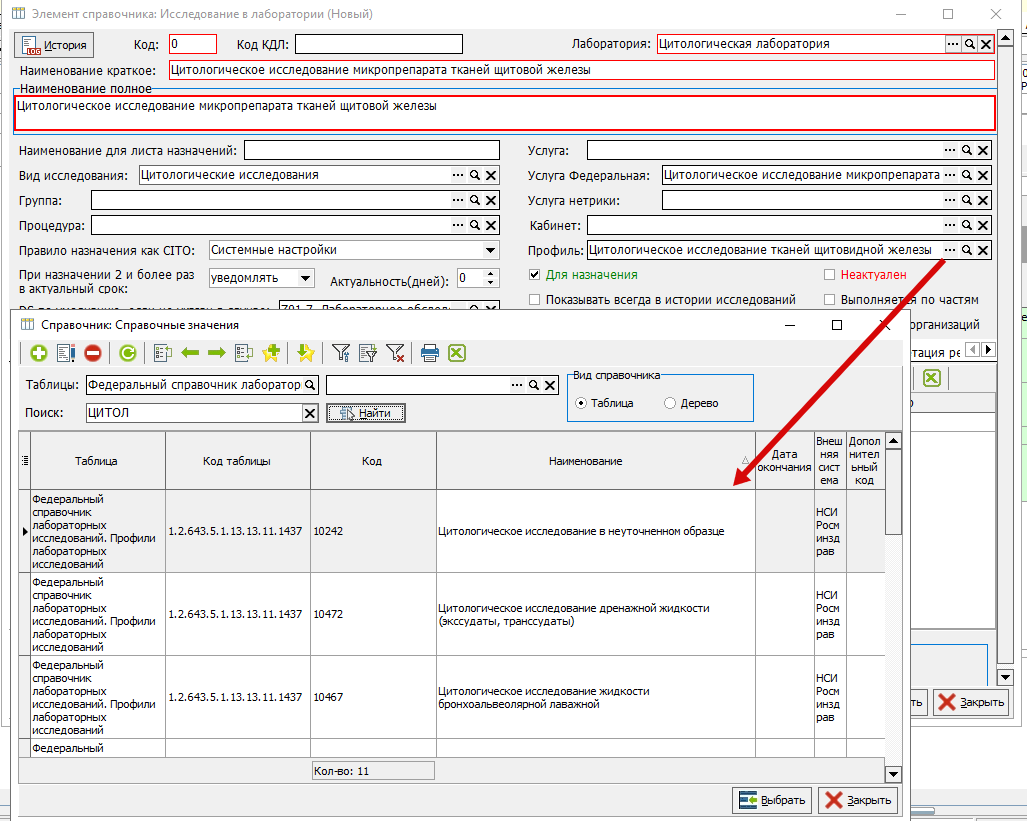Expand the 'уведомлять' combo box
This screenshot has width=1027, height=821.
[305, 278]
